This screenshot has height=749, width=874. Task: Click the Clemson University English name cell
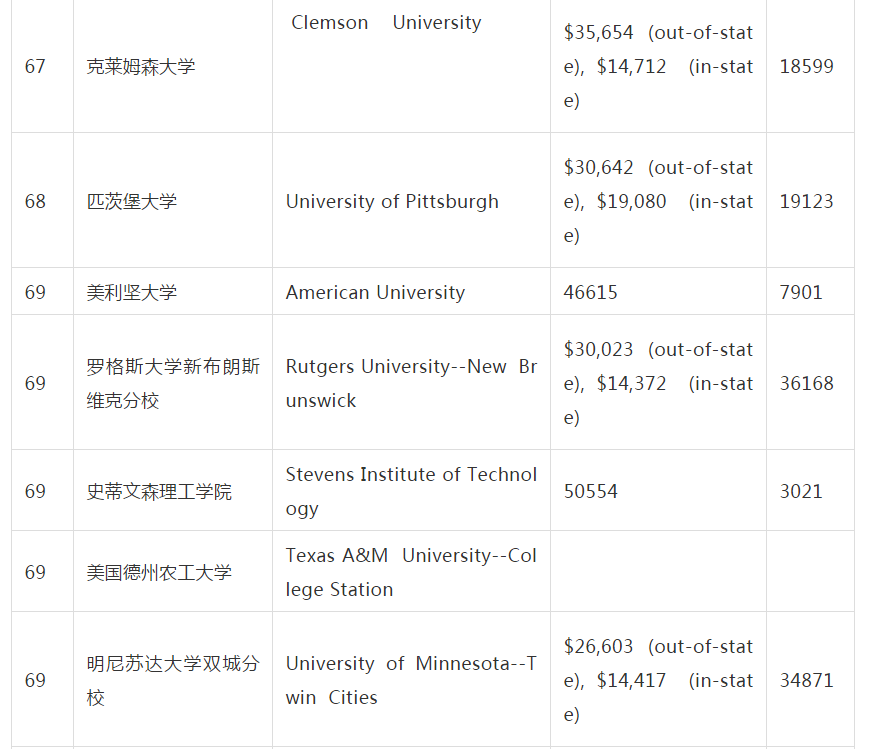pyautogui.click(x=386, y=23)
